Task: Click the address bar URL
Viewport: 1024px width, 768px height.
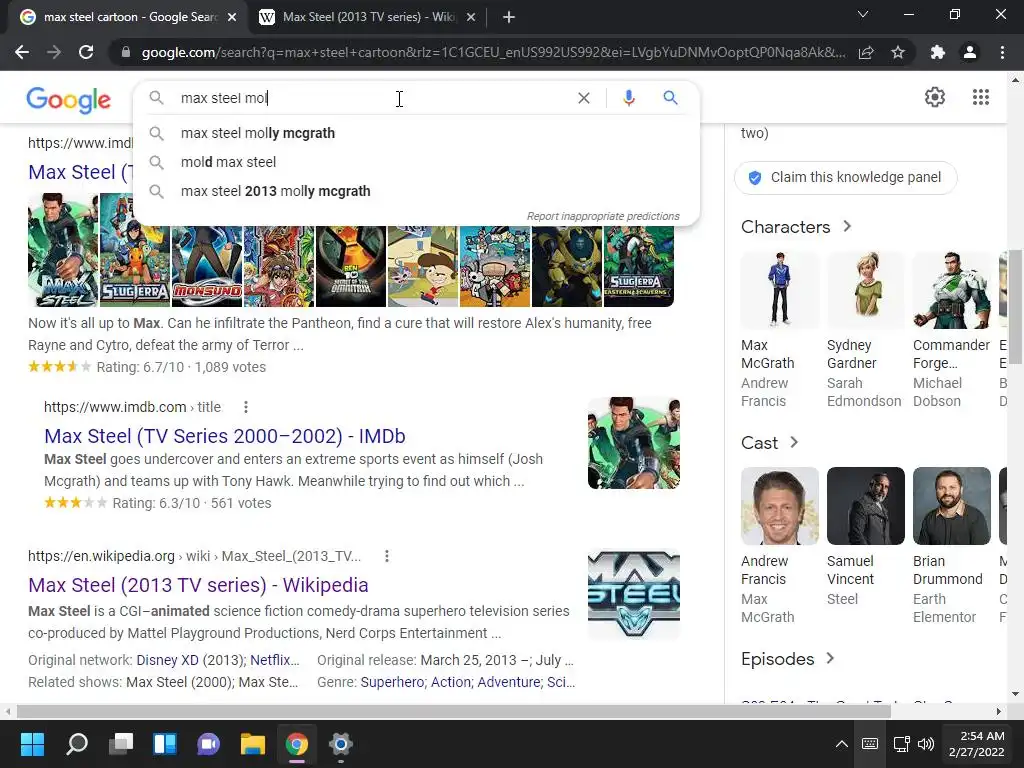Action: pyautogui.click(x=493, y=52)
